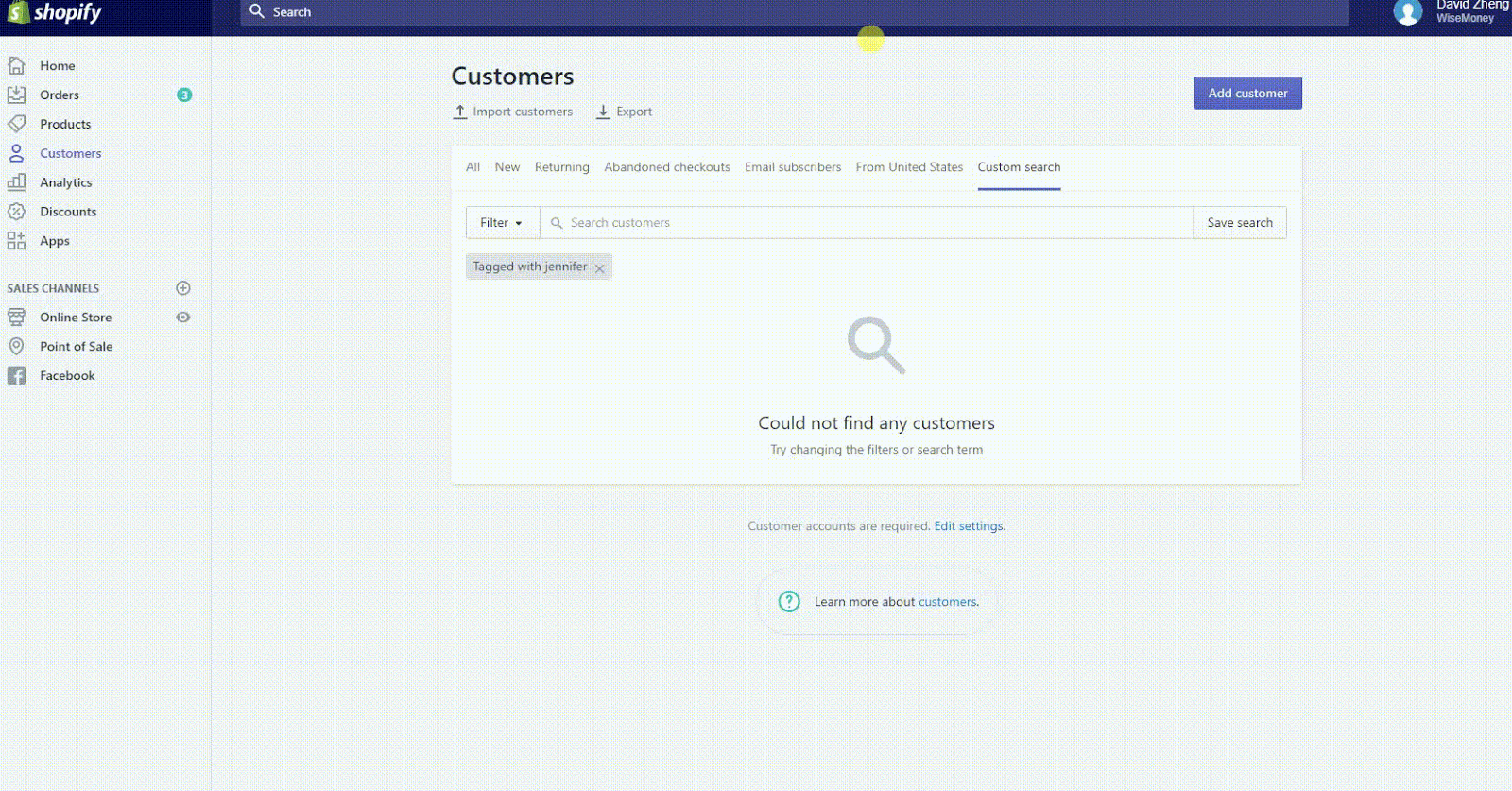Click the SALES CHANNELS heading

click(x=53, y=288)
